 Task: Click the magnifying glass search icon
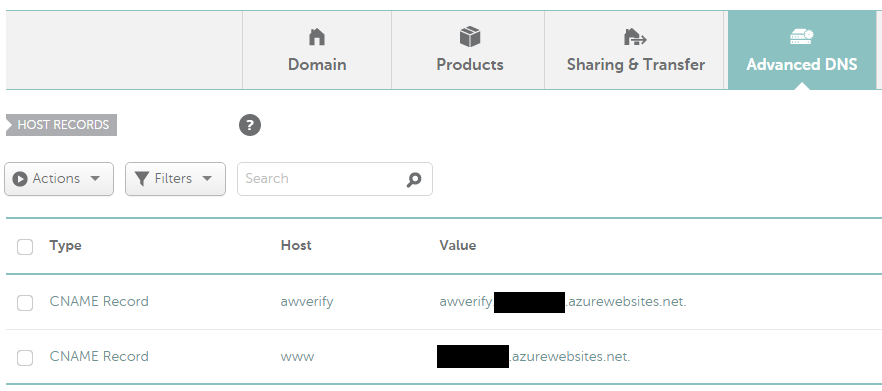414,179
